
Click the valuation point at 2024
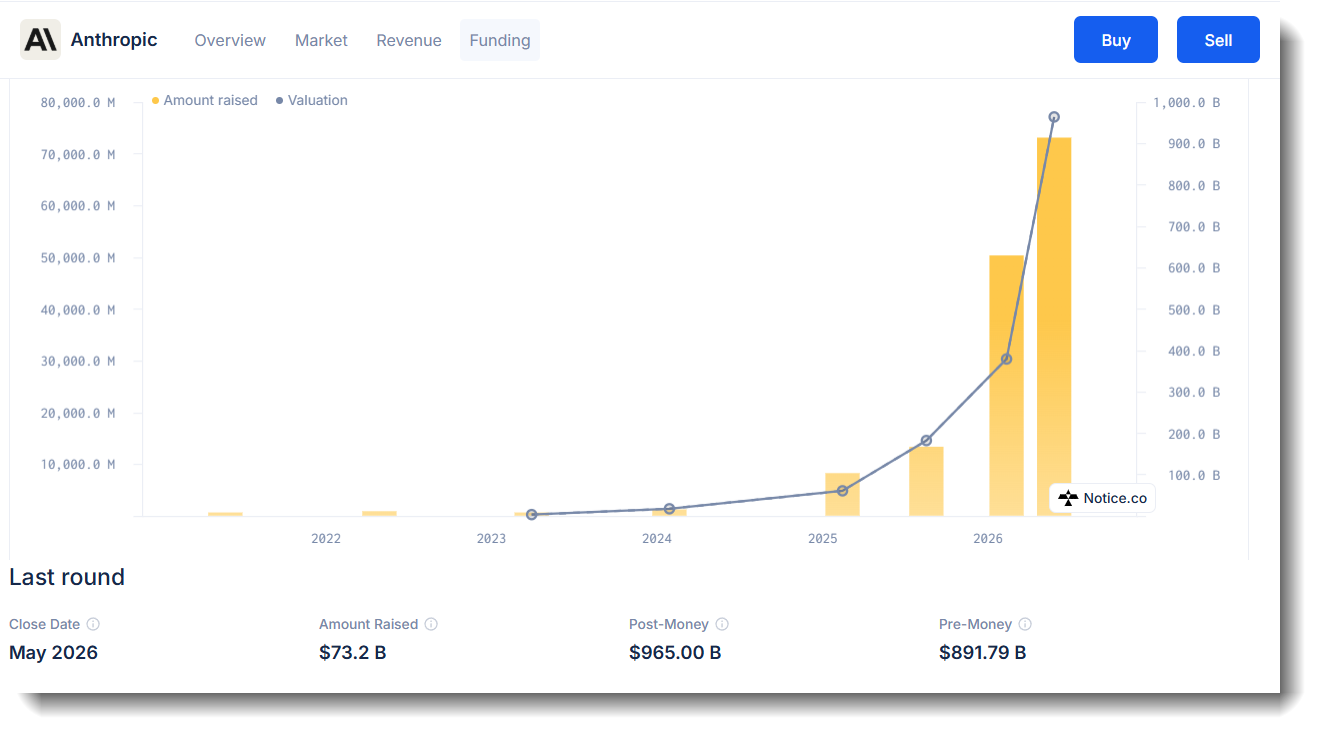[x=669, y=509]
